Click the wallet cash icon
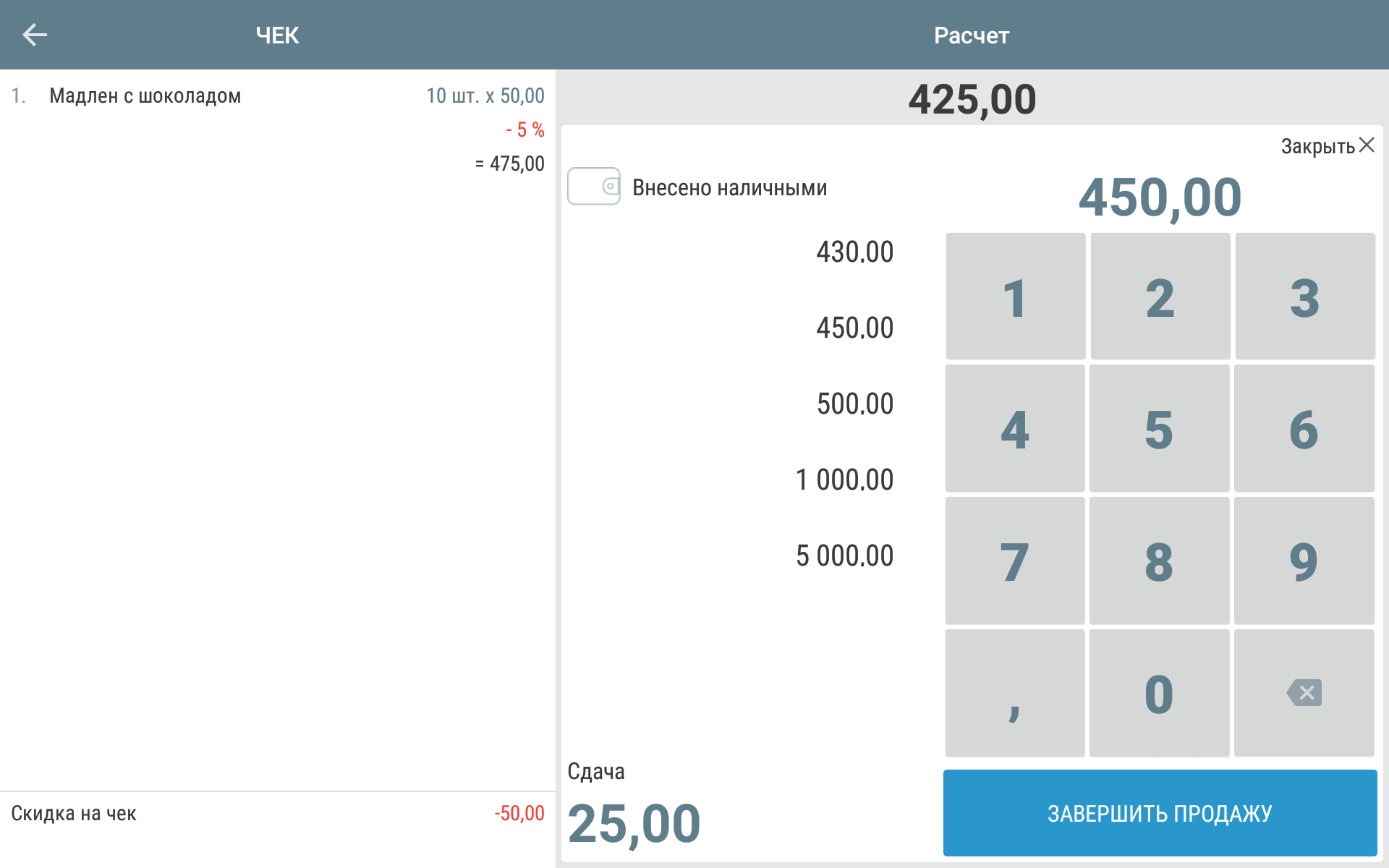Image resolution: width=1389 pixels, height=868 pixels. point(594,187)
